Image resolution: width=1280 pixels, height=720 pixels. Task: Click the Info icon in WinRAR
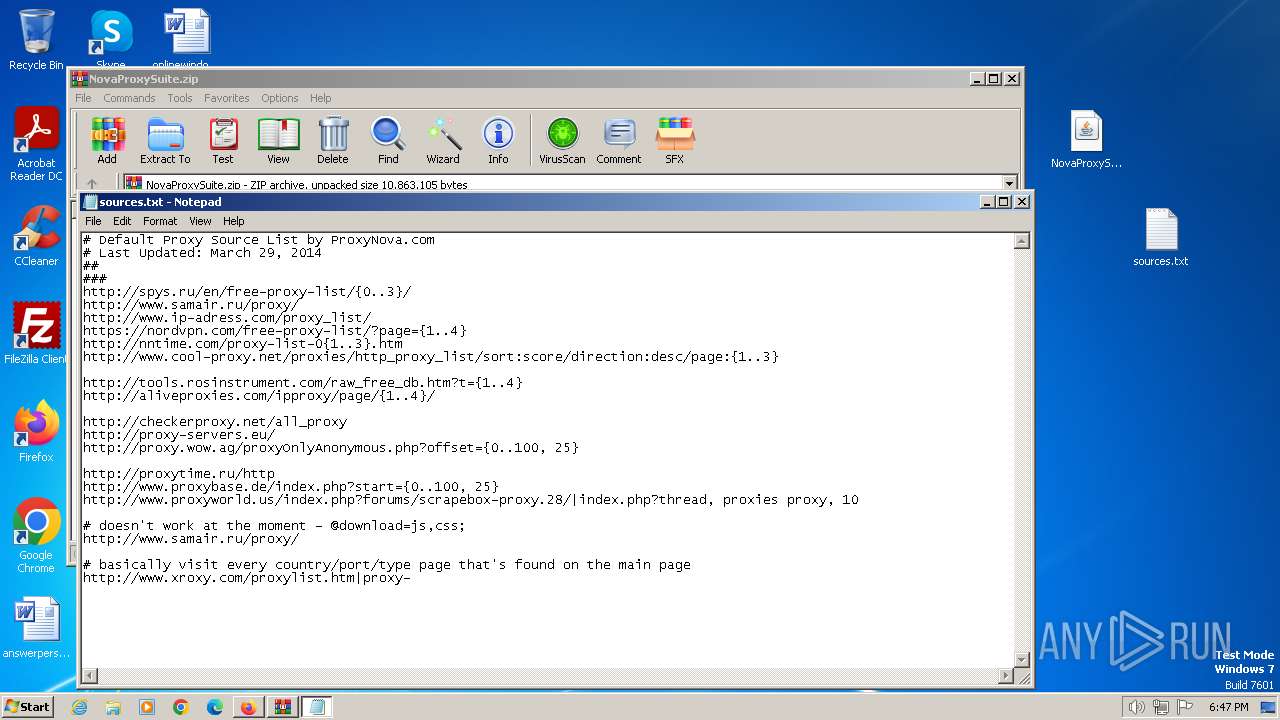click(x=498, y=140)
